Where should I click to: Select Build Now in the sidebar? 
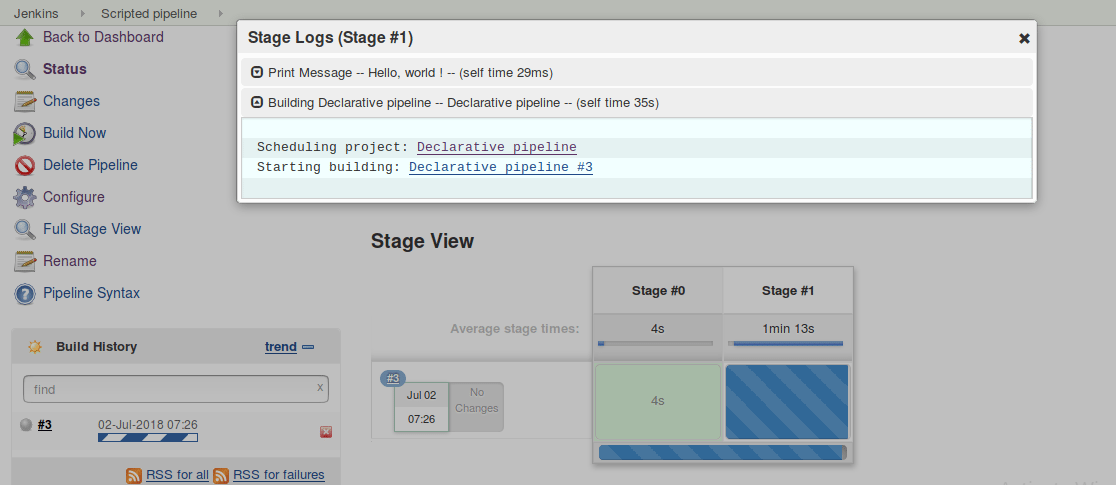(x=74, y=133)
